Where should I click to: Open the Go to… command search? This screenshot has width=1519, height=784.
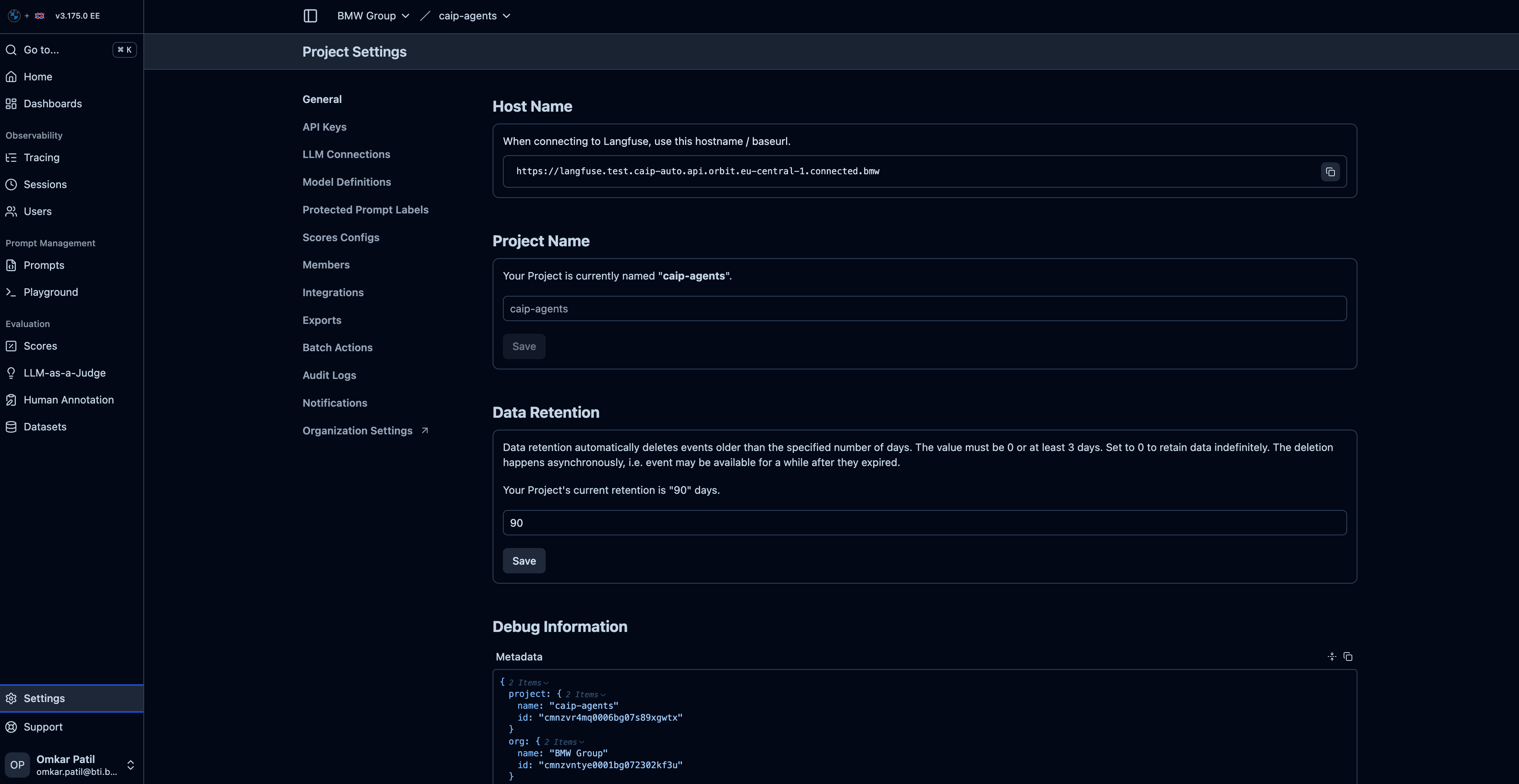tap(71, 49)
